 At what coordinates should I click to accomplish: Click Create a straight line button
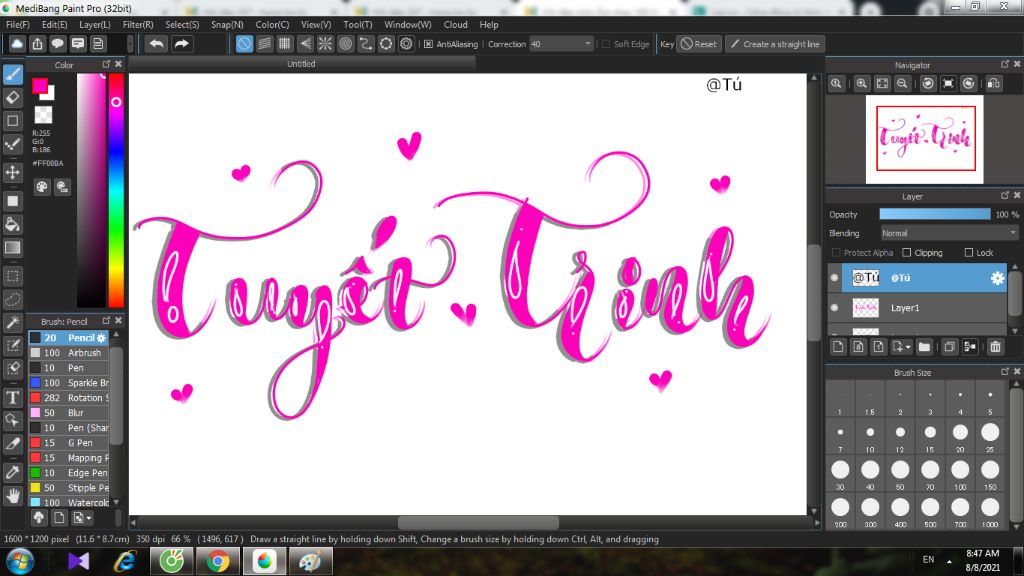pos(775,44)
